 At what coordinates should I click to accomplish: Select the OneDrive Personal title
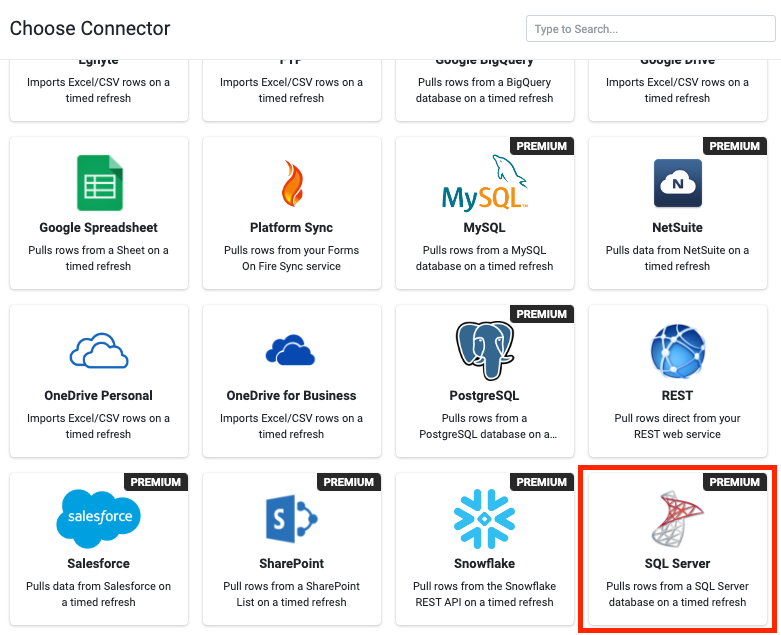pyautogui.click(x=99, y=395)
